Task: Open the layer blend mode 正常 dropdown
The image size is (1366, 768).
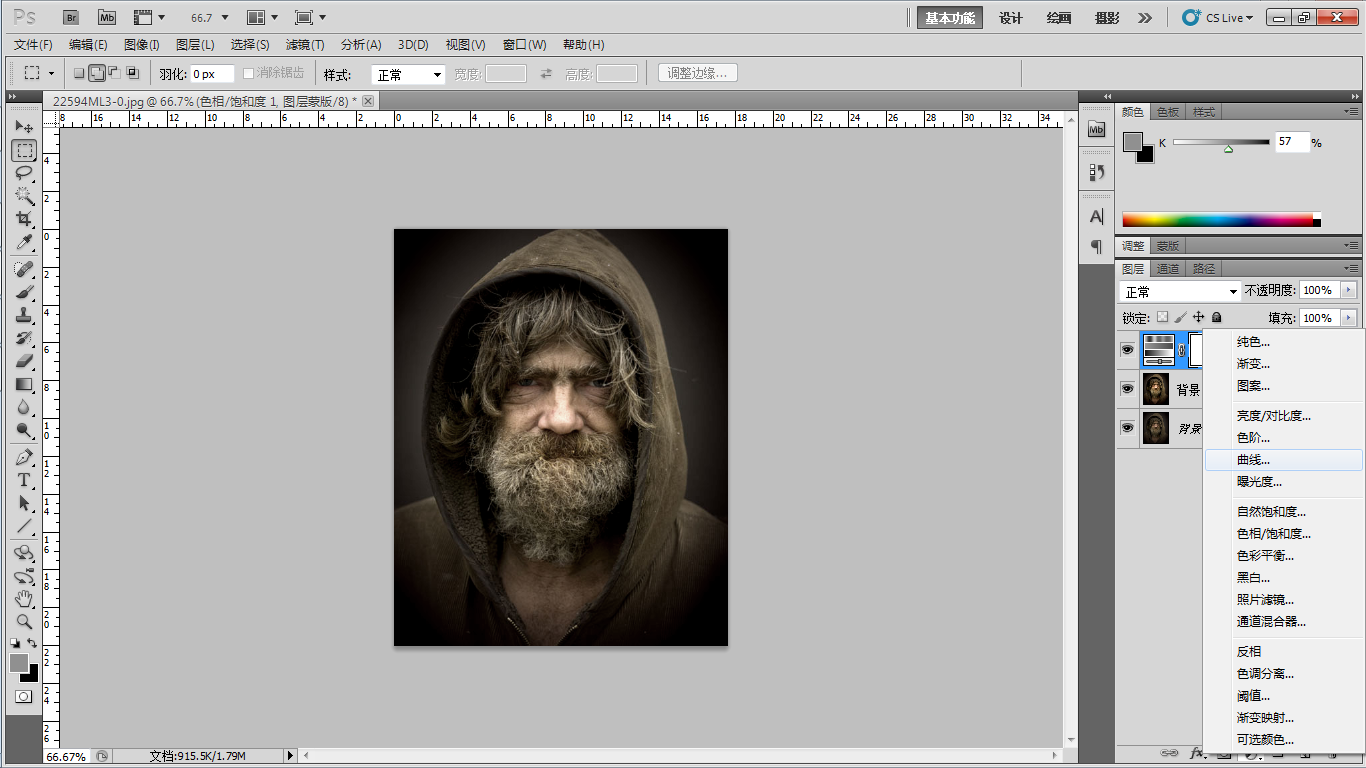Action: click(x=1180, y=291)
